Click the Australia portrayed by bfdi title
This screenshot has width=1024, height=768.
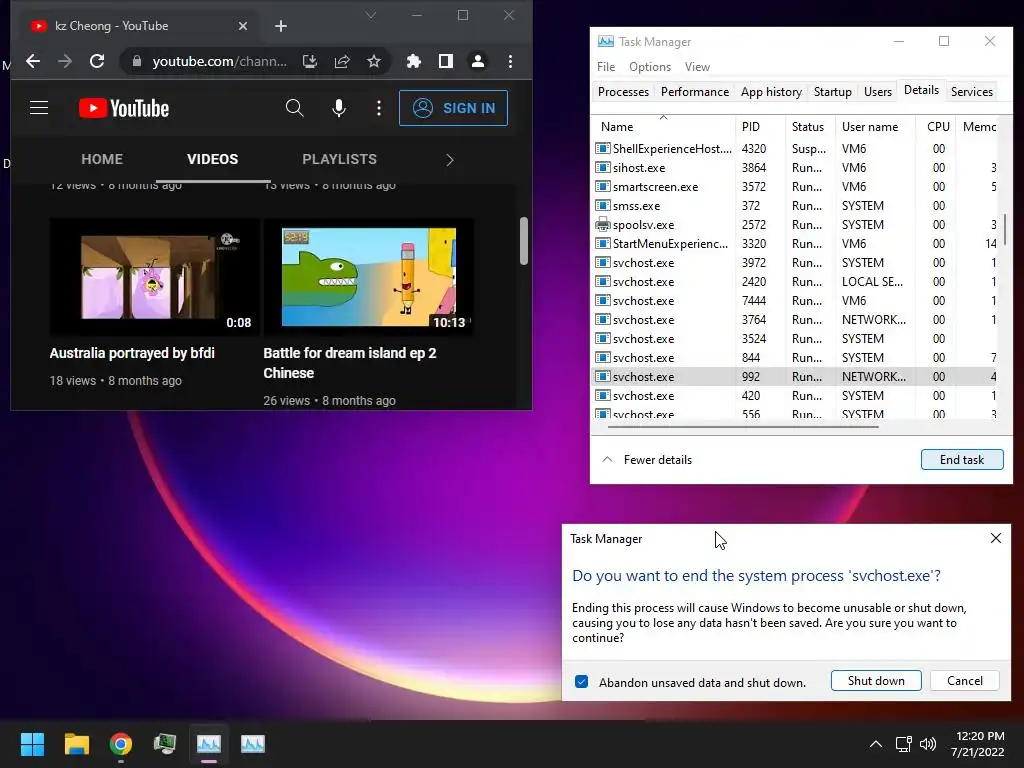point(132,353)
